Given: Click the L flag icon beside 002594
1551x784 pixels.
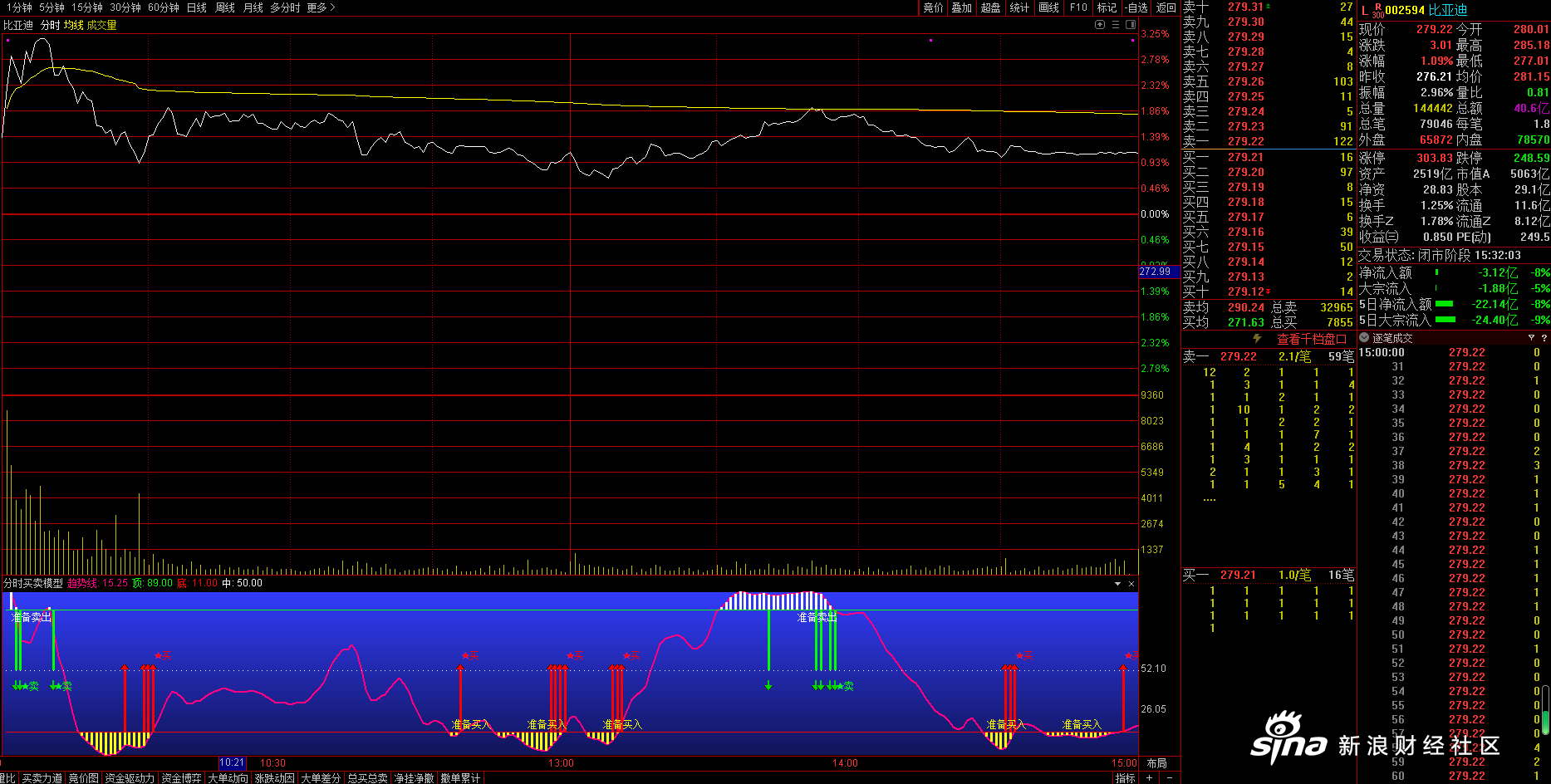Looking at the screenshot, I should (x=1364, y=11).
